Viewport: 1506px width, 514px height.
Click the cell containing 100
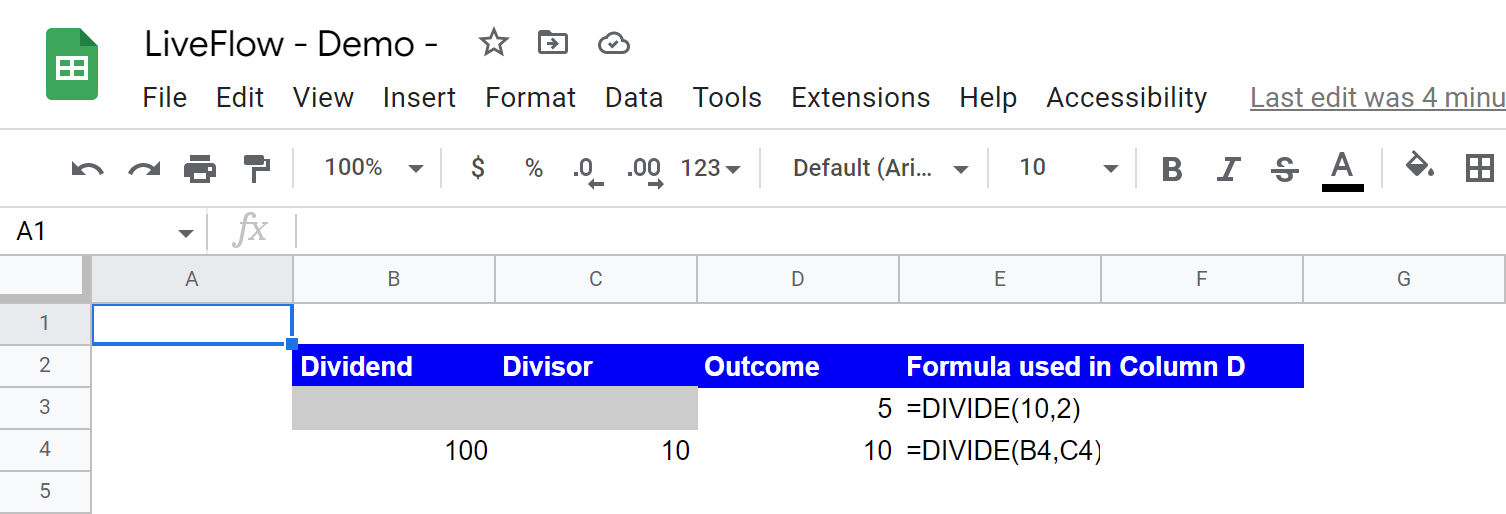coord(394,450)
